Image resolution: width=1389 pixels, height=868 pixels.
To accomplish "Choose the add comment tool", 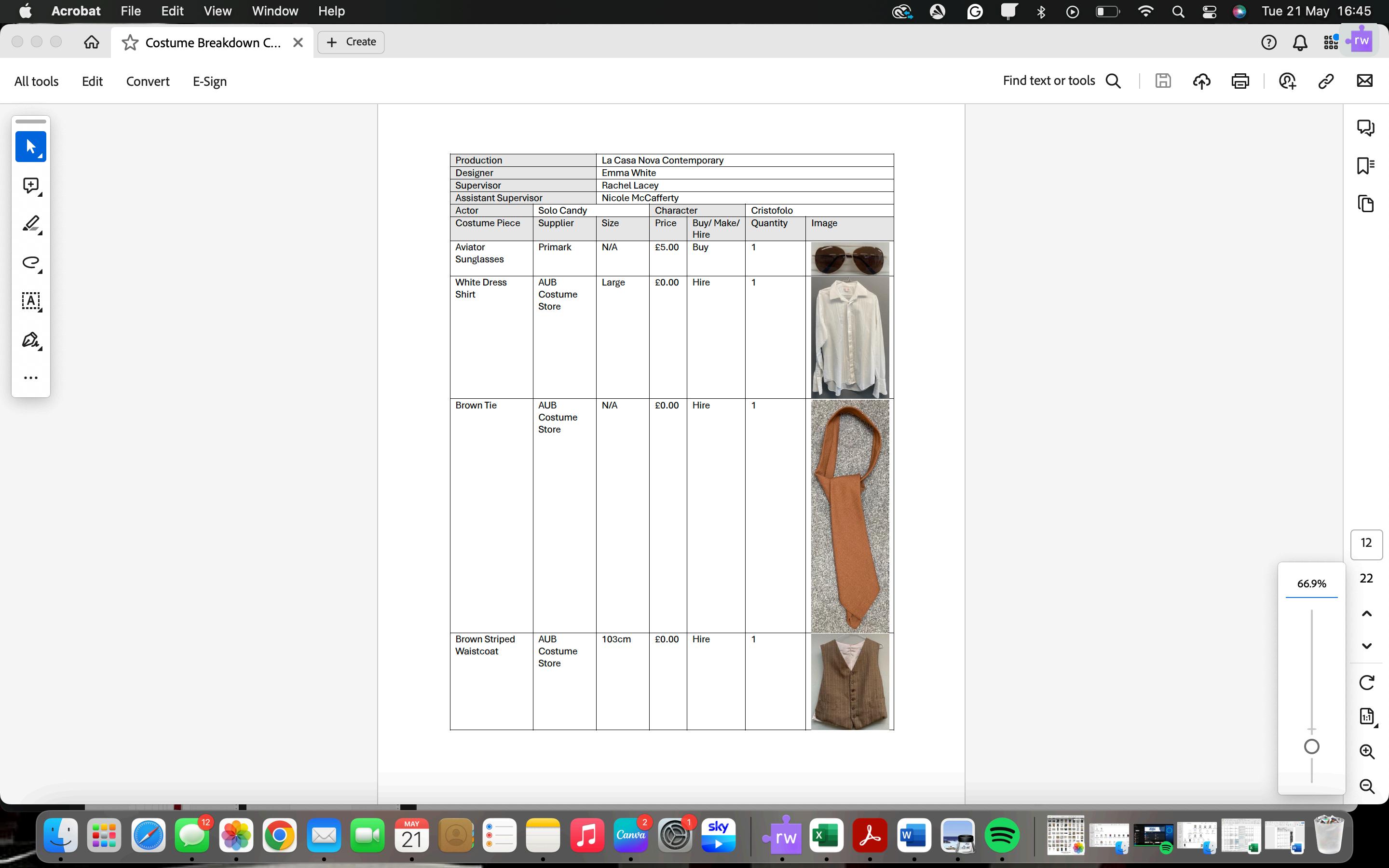I will point(30,186).
